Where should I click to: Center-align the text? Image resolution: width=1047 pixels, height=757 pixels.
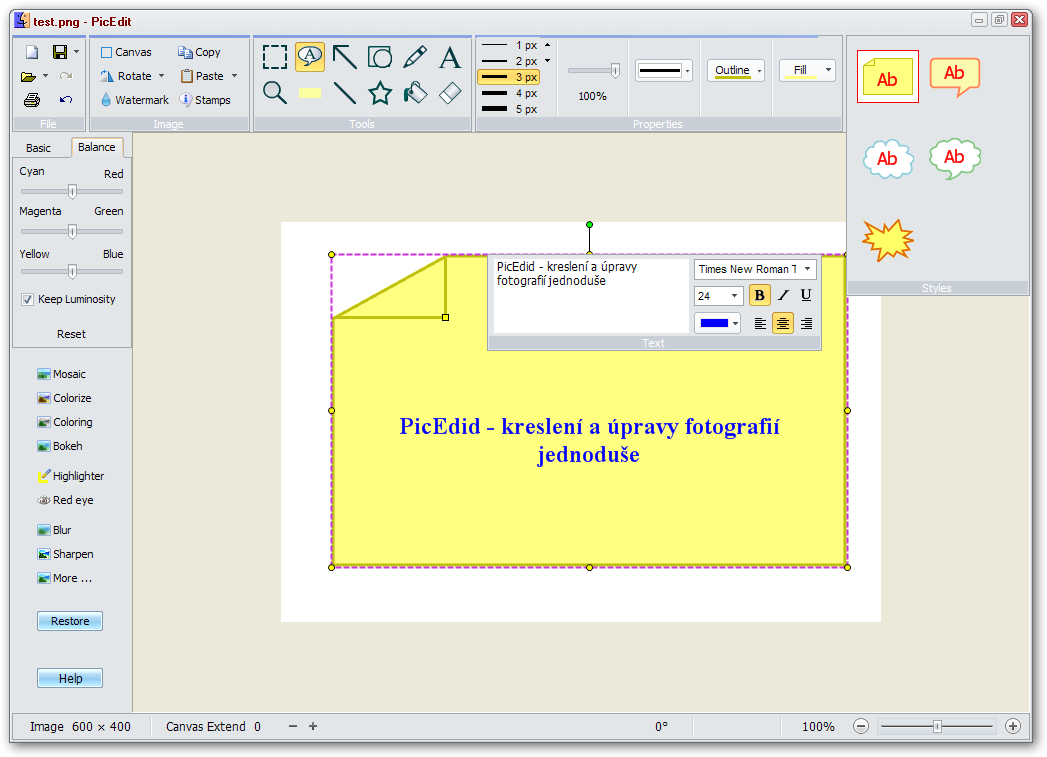pyautogui.click(x=783, y=324)
